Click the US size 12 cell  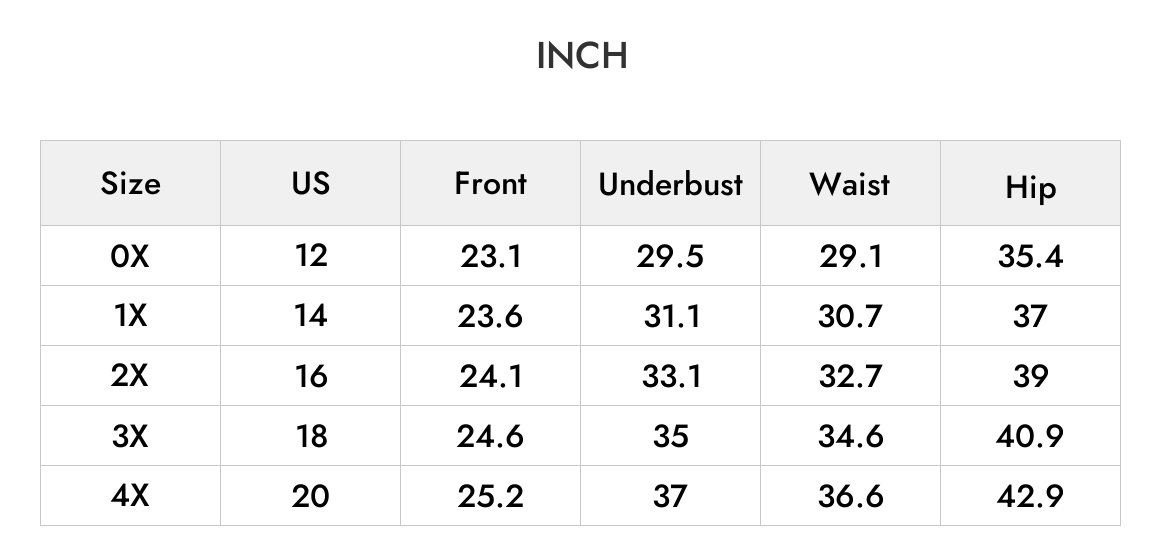click(311, 256)
